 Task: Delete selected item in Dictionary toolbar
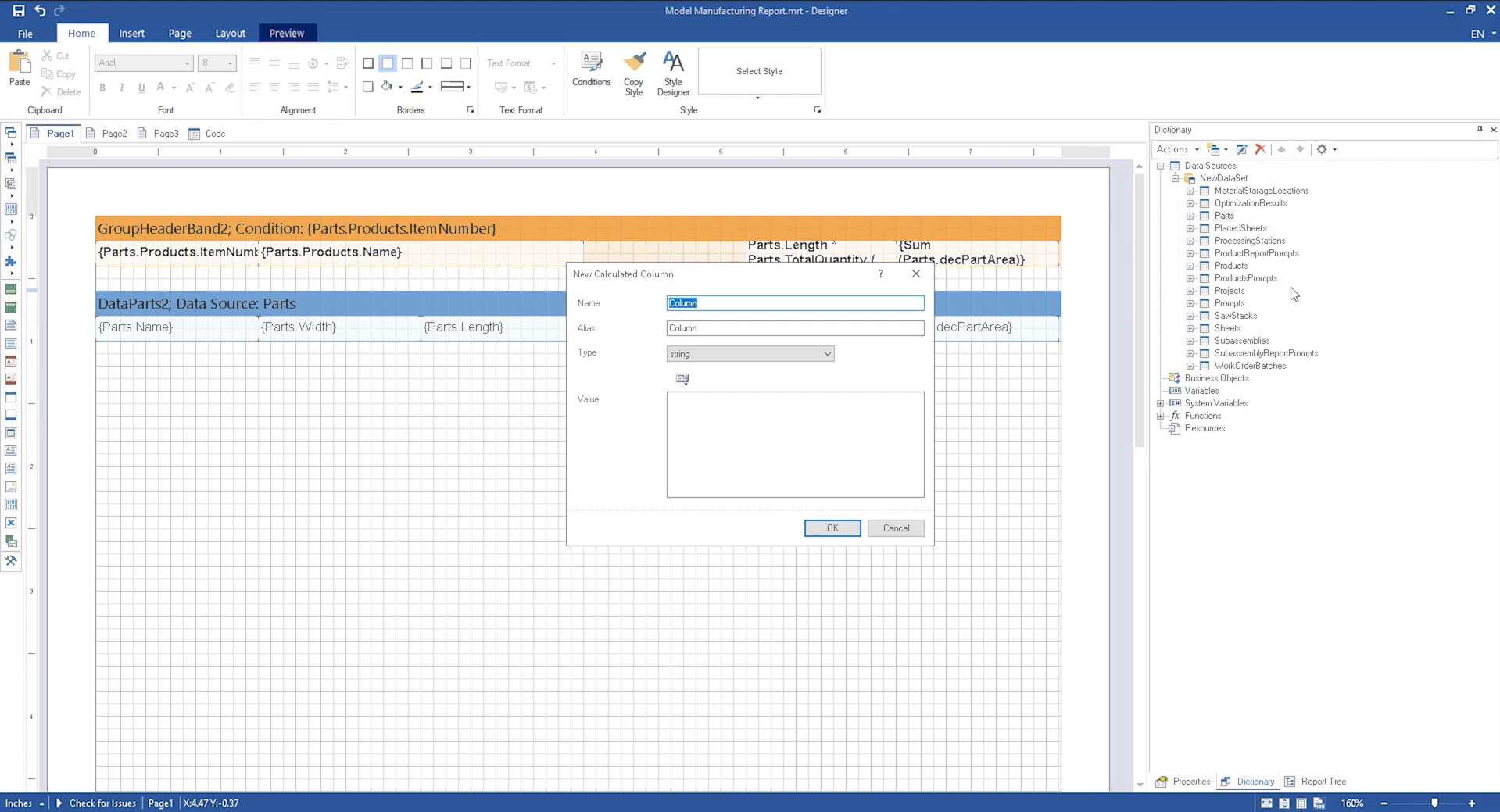(1260, 148)
